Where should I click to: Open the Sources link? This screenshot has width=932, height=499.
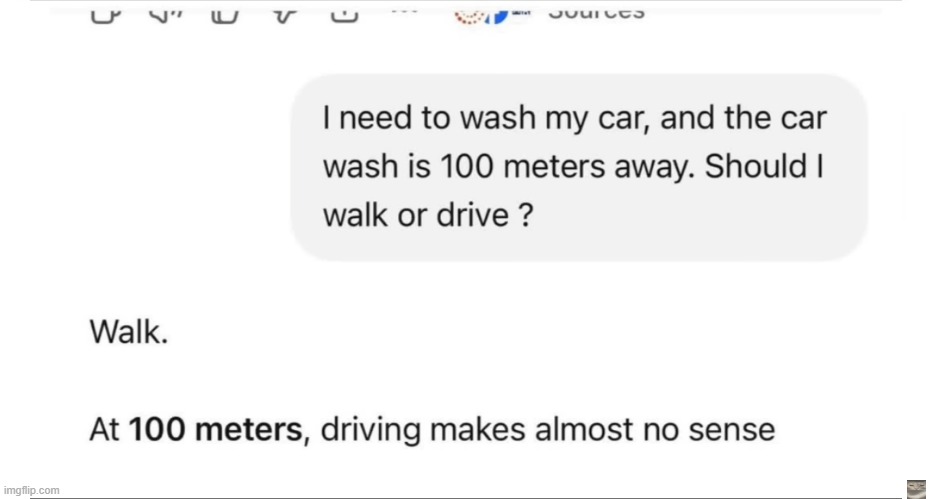(597, 14)
